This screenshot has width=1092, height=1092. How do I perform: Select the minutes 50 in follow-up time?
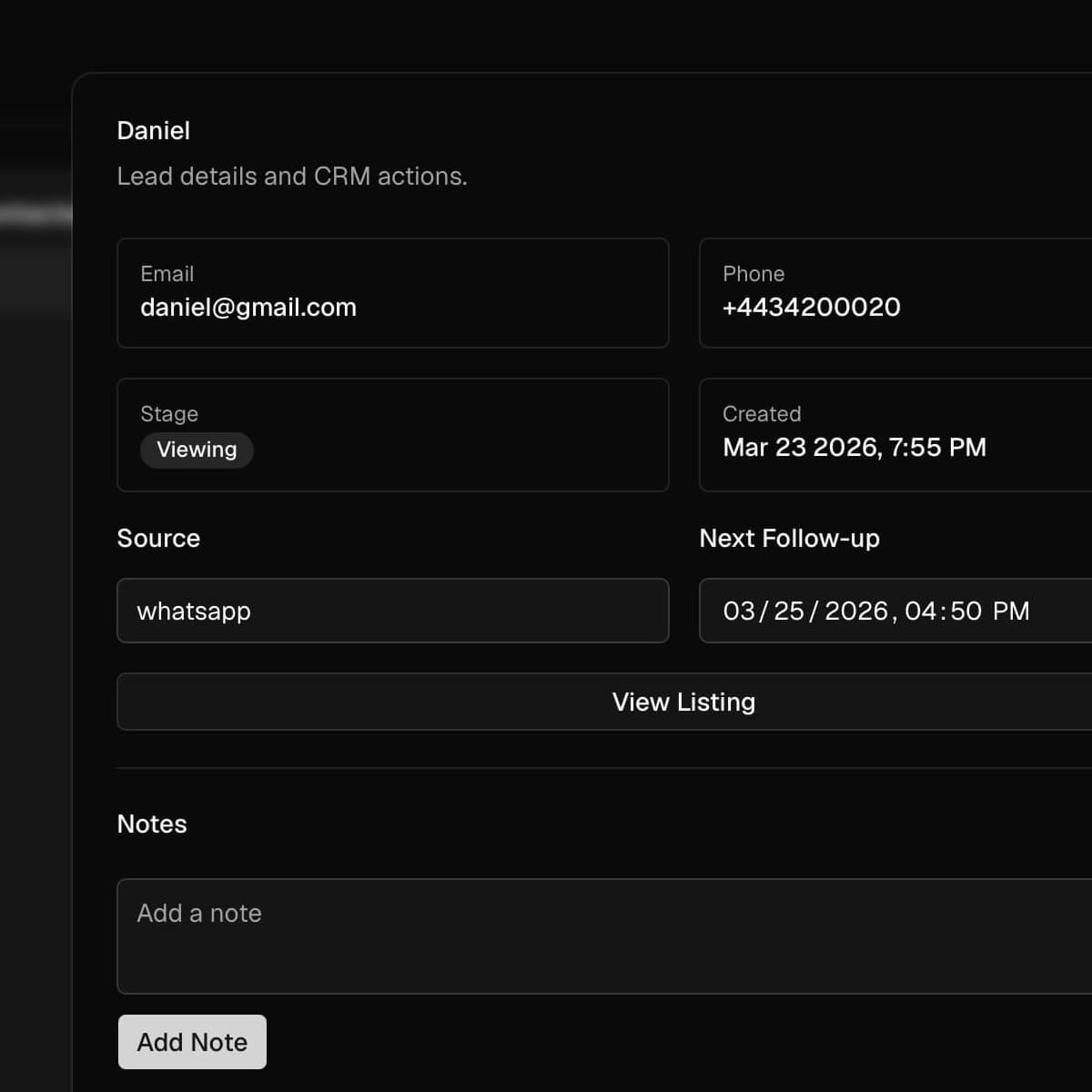966,611
